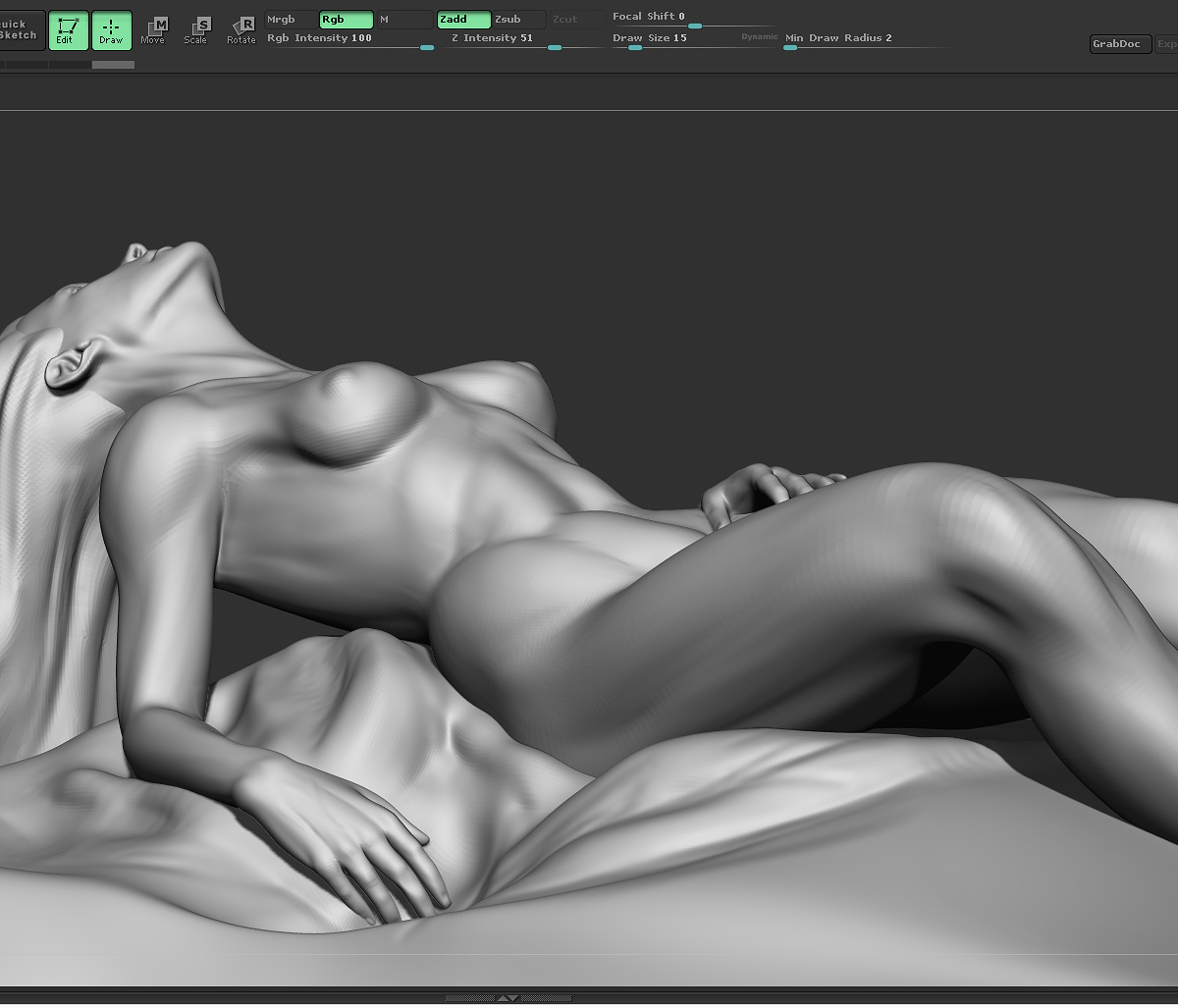1178x1008 pixels.
Task: Select the Scale transform tool
Action: (x=196, y=30)
